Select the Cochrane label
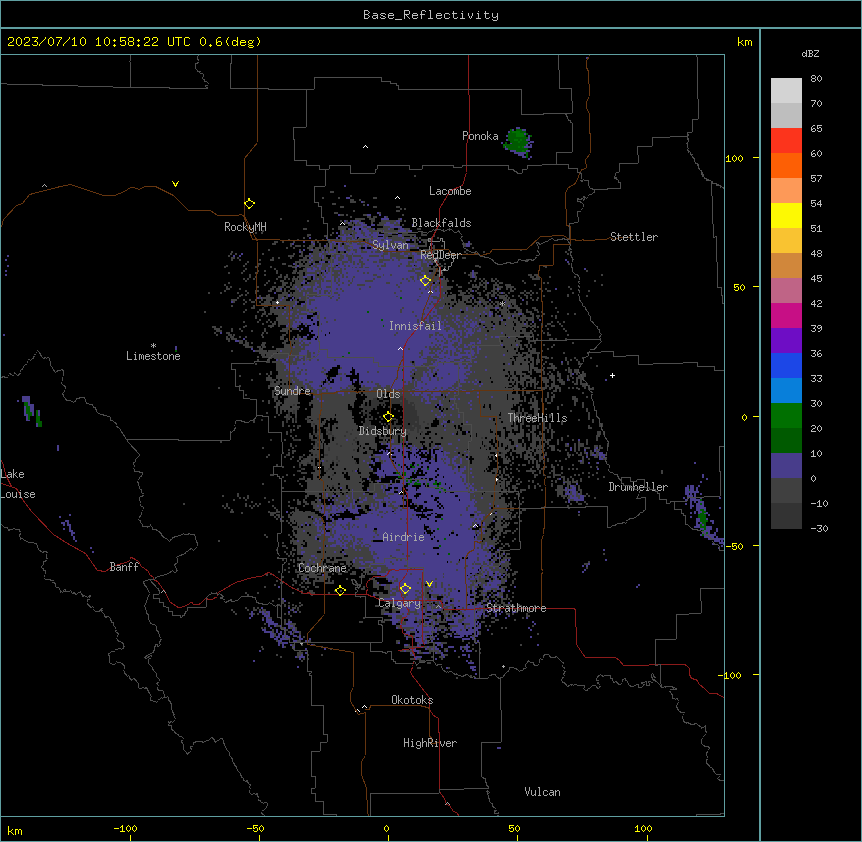 click(322, 568)
